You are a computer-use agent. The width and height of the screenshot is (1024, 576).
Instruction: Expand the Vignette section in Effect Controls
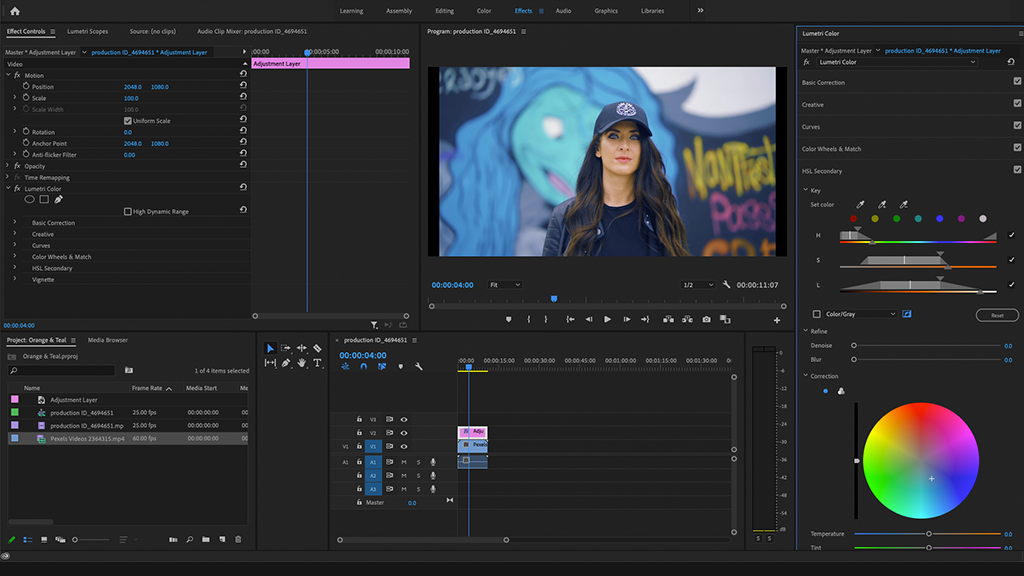point(15,279)
